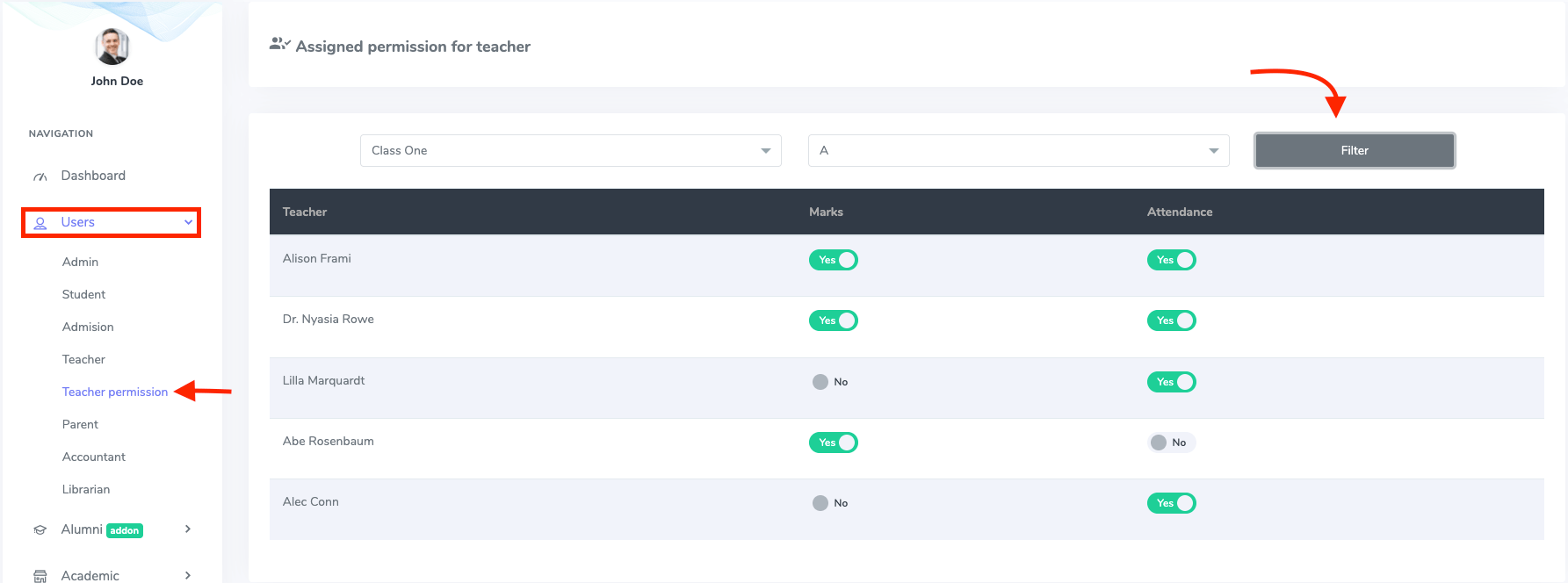Disable Attendance permission for Alec Conn

(x=1171, y=503)
